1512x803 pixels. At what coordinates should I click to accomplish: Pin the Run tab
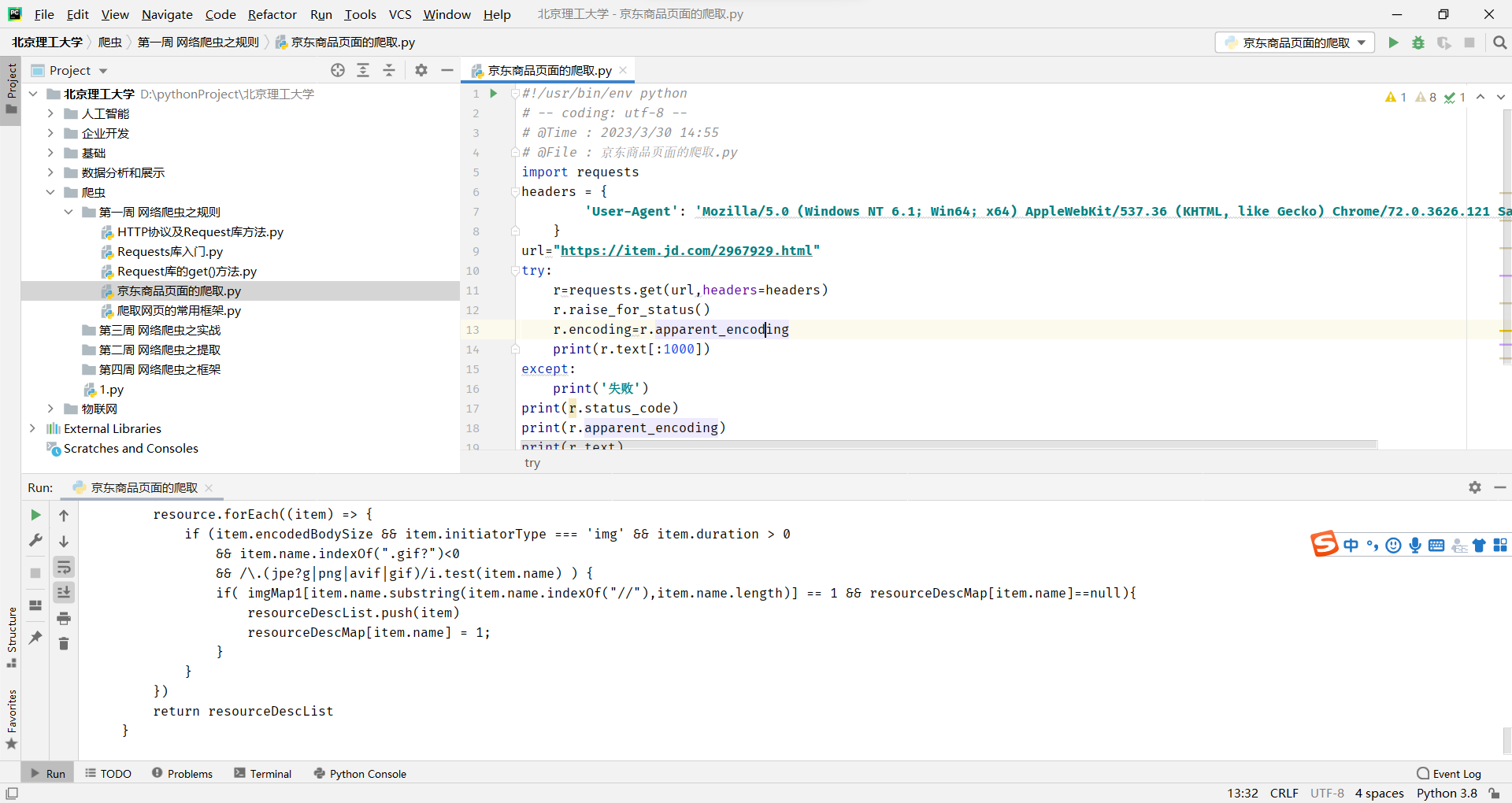[35, 637]
